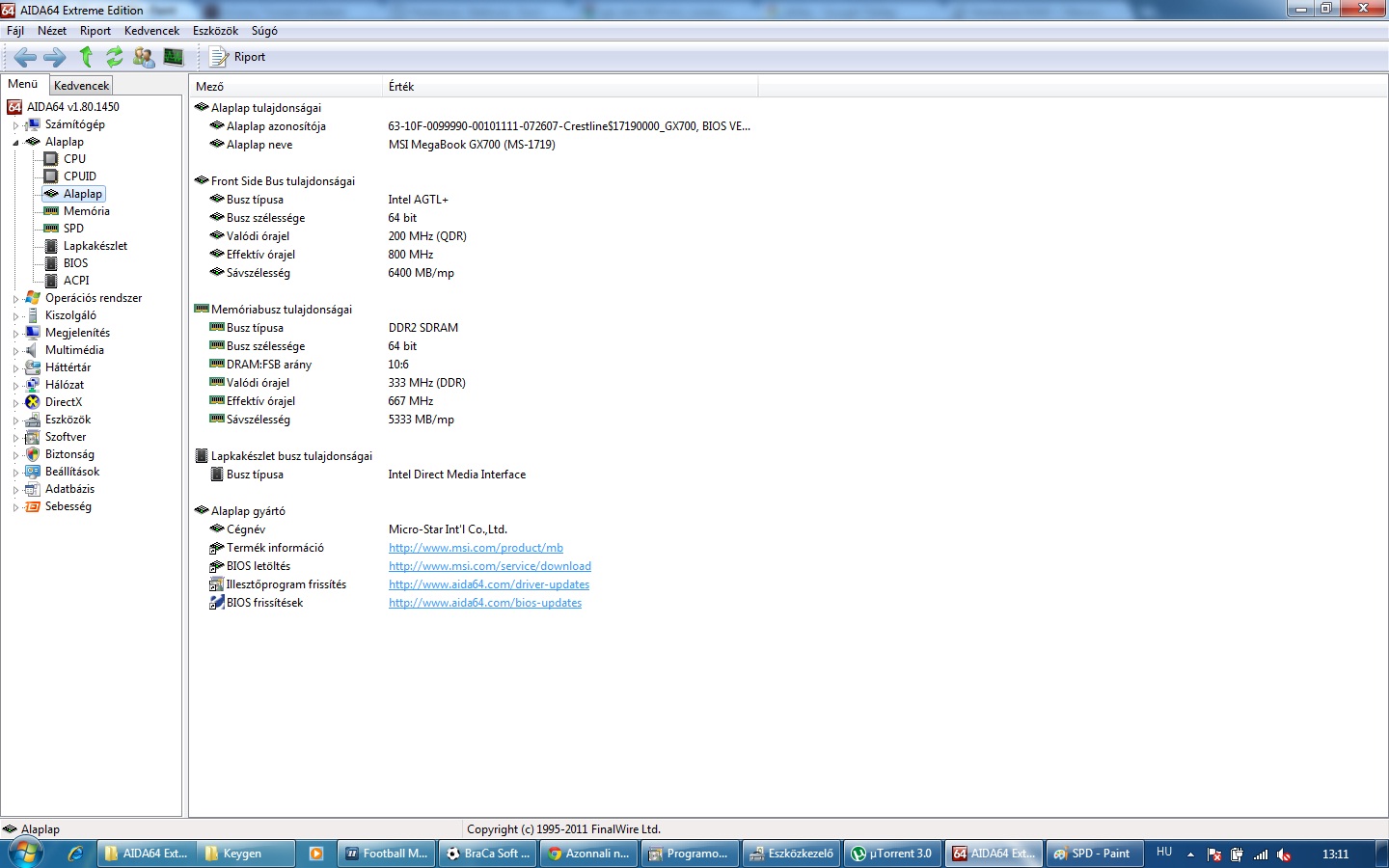The width and height of the screenshot is (1389, 868).
Task: Open the aida64.com/bios-updates link
Action: pyautogui.click(x=485, y=603)
